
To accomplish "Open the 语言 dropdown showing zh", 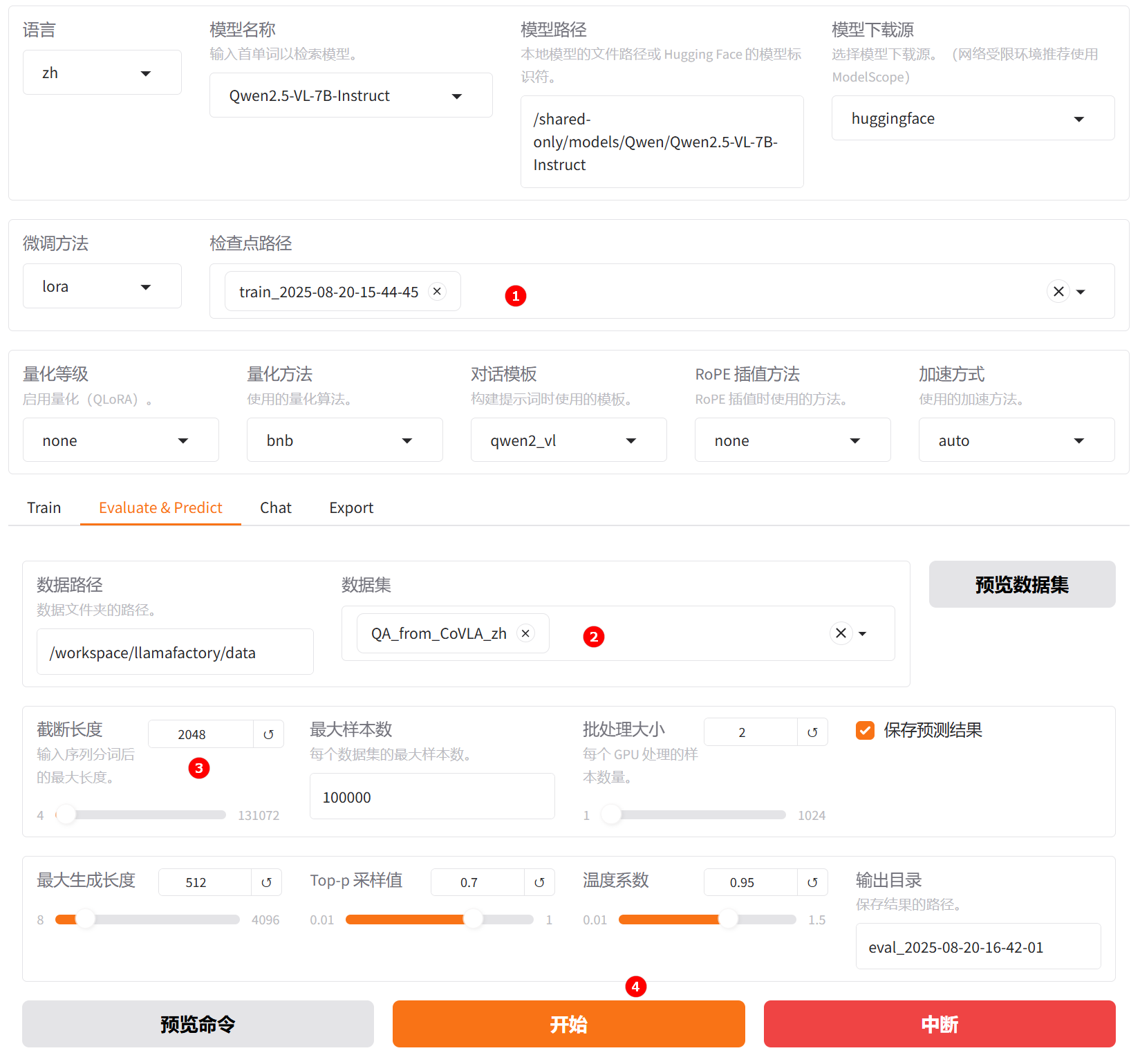I will (x=102, y=73).
